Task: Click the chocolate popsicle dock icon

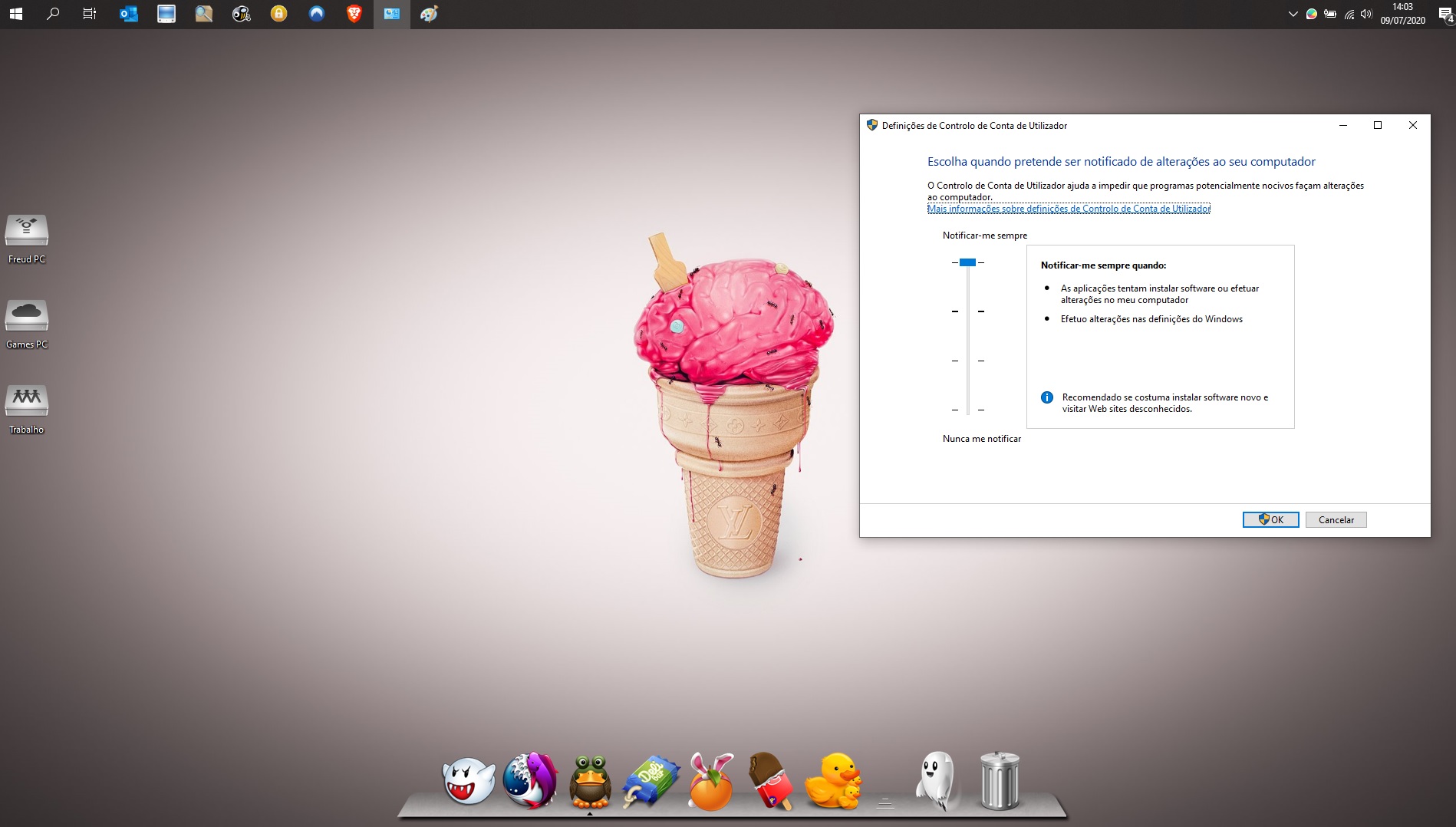Action: (x=770, y=780)
